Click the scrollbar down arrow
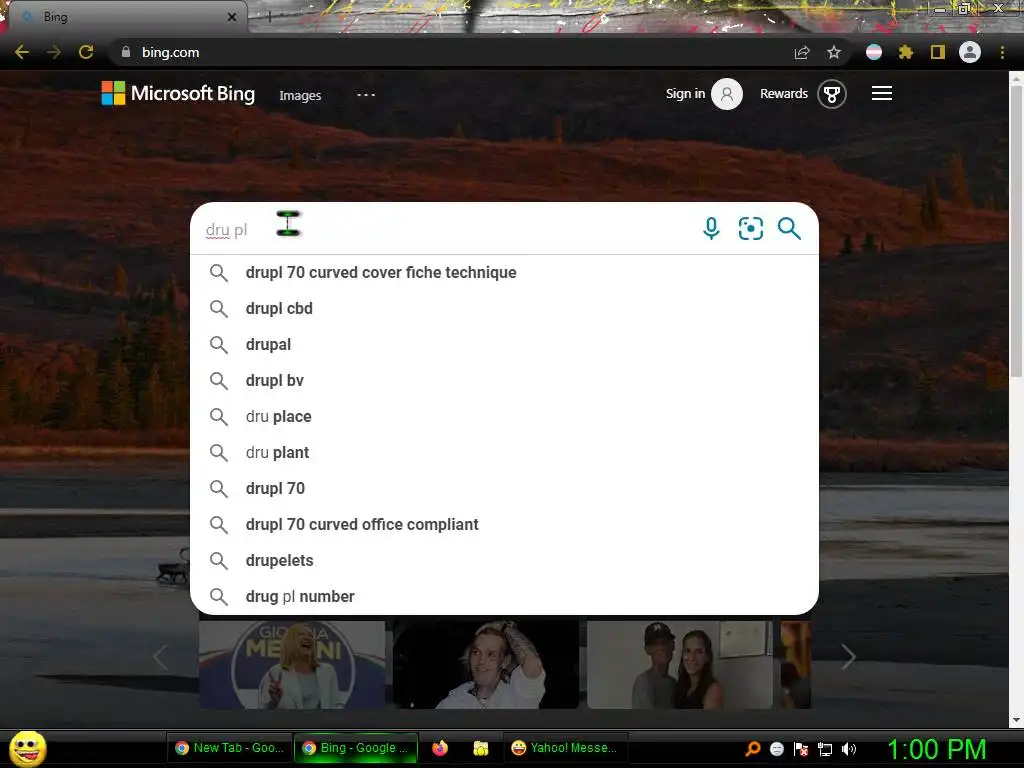Screen dimensions: 1024x768 [x=1016, y=720]
